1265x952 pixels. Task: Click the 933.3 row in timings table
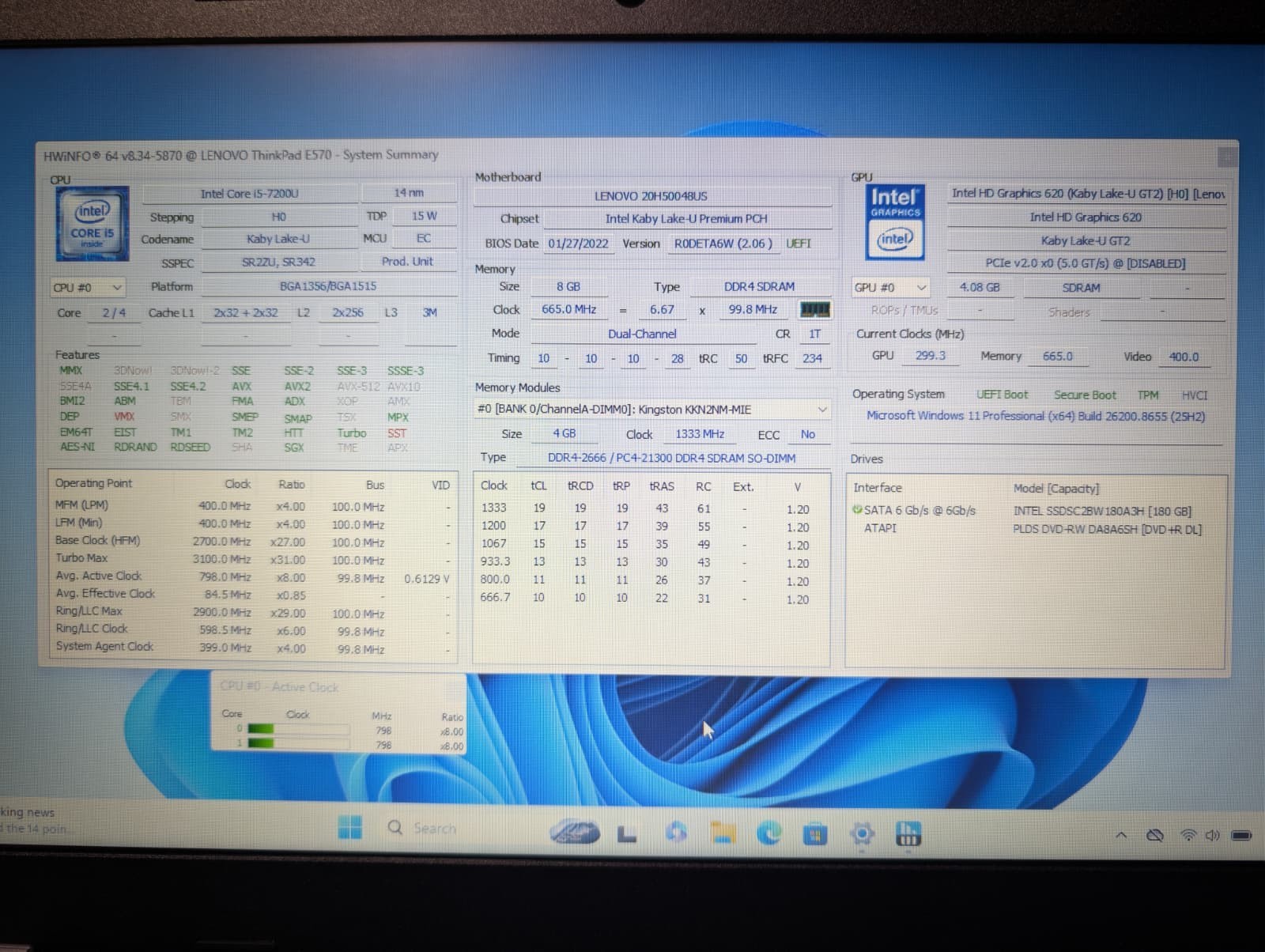tap(651, 562)
